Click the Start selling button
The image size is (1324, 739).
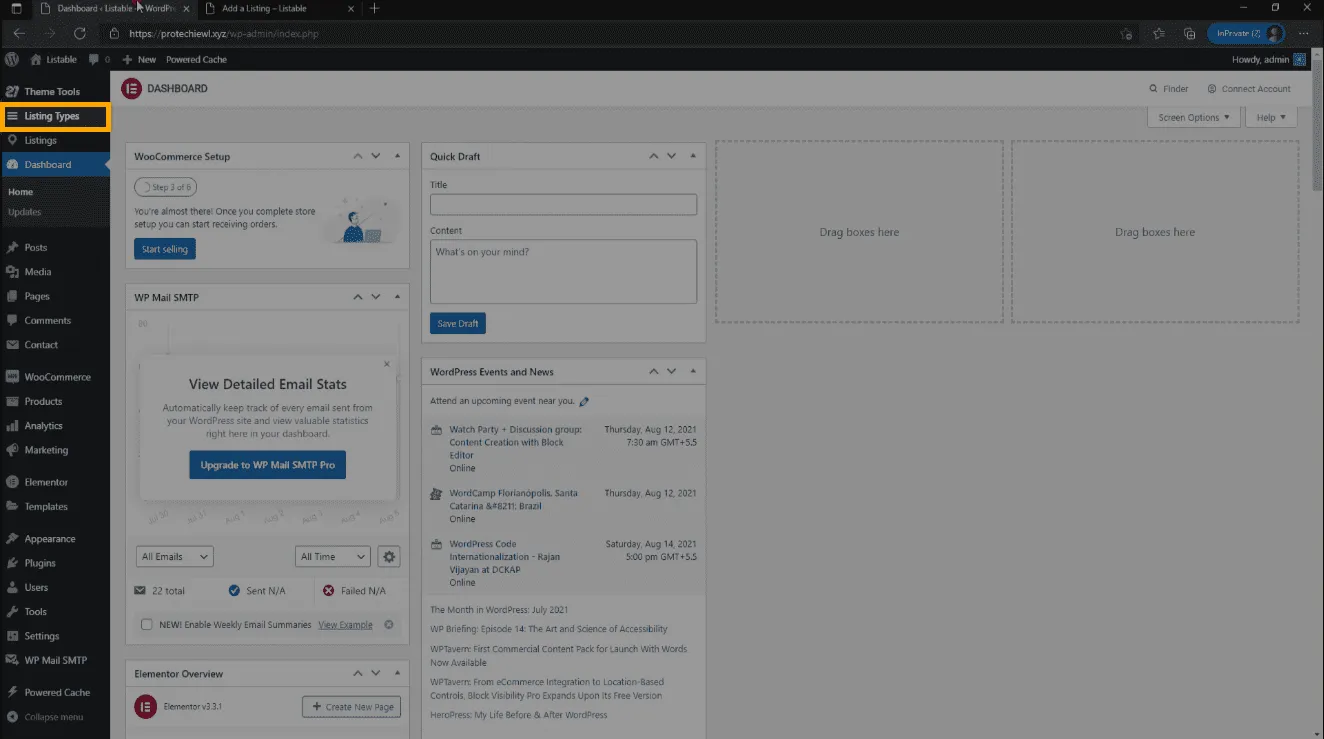click(x=165, y=249)
